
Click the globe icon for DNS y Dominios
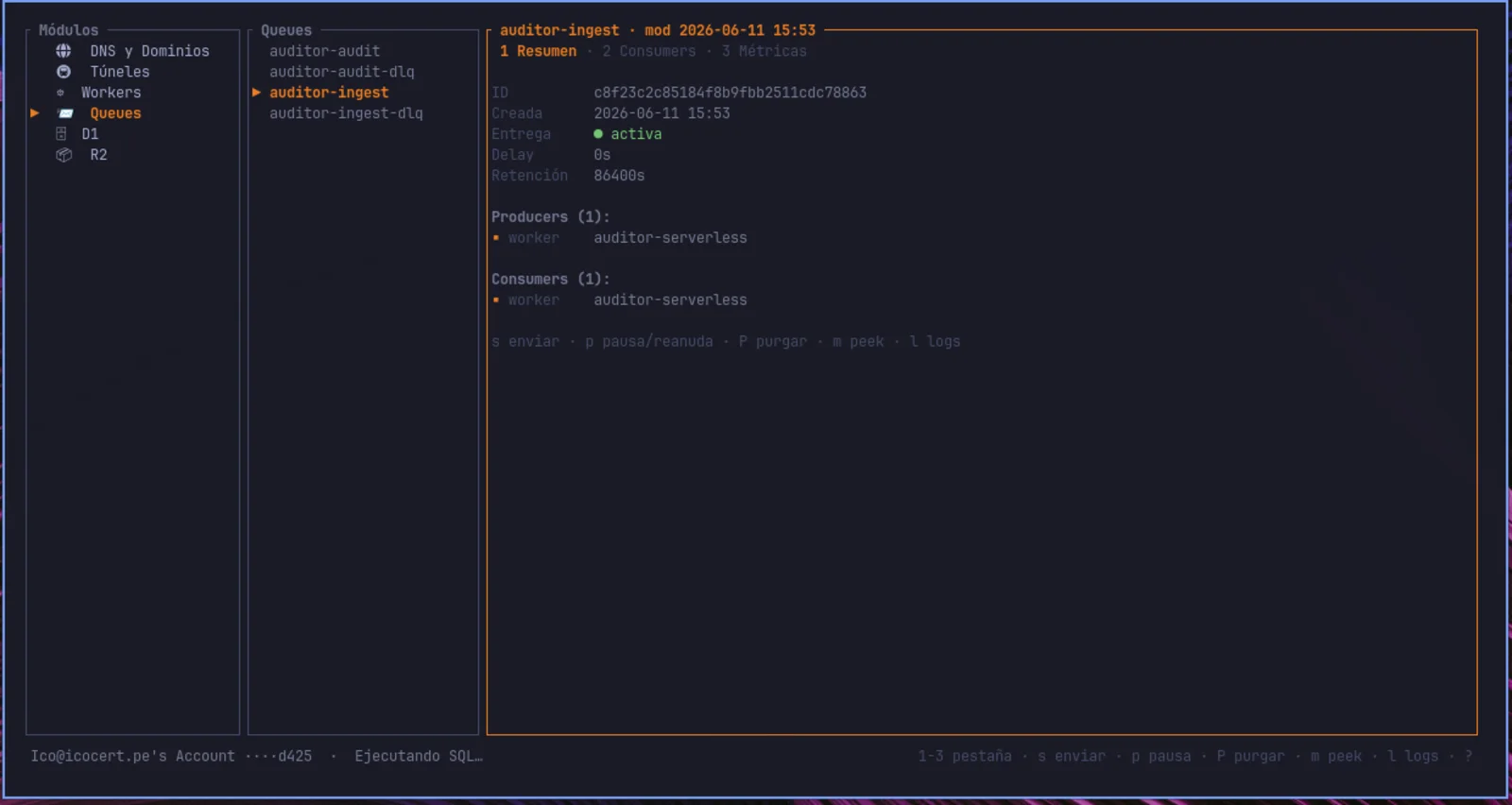pyautogui.click(x=63, y=51)
